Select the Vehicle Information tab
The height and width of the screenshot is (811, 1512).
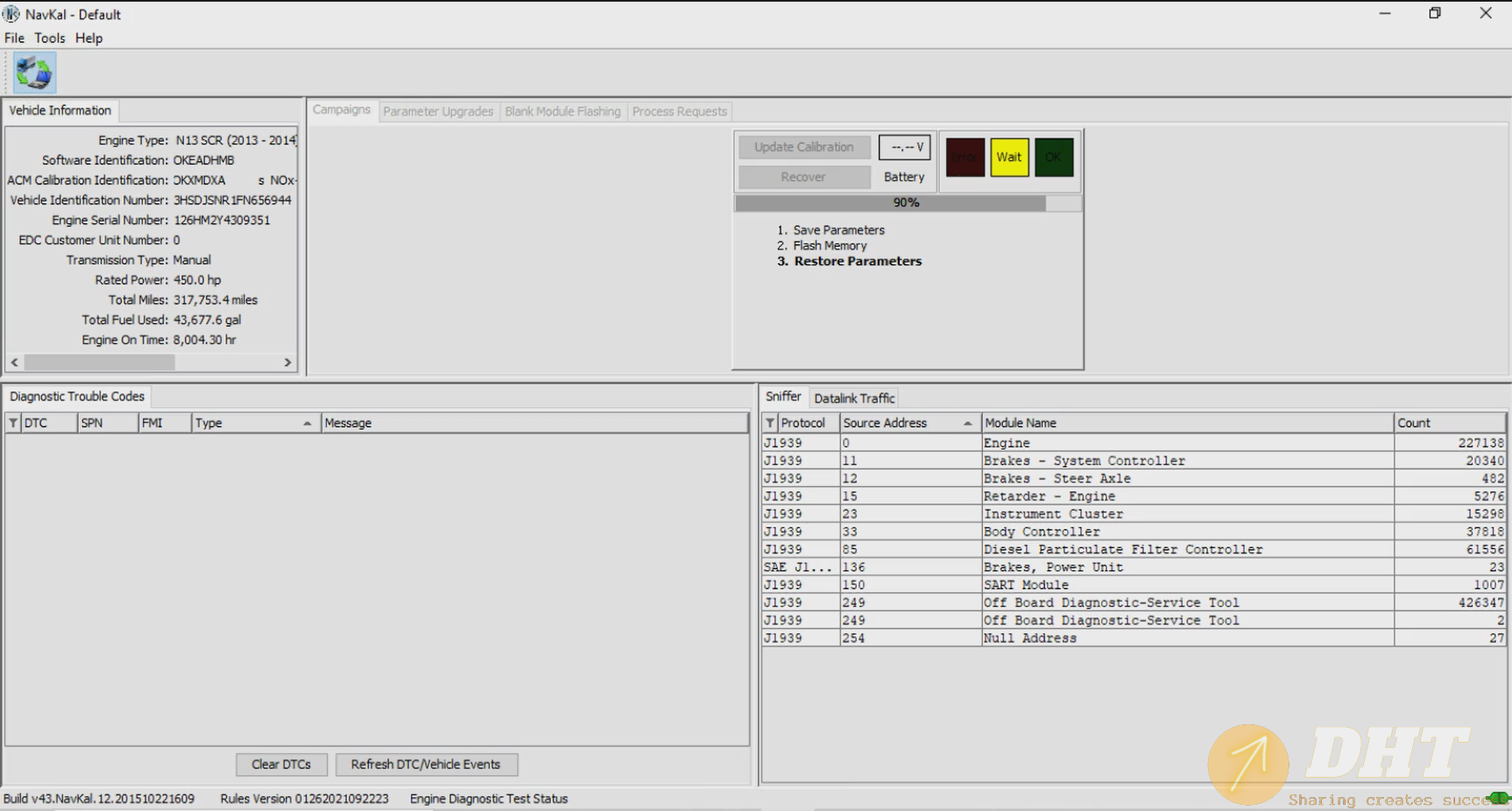pos(60,110)
